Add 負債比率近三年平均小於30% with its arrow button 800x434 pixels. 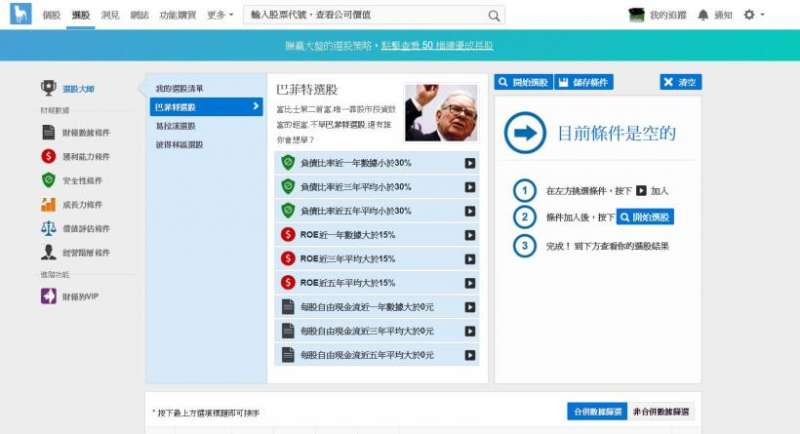click(470, 187)
